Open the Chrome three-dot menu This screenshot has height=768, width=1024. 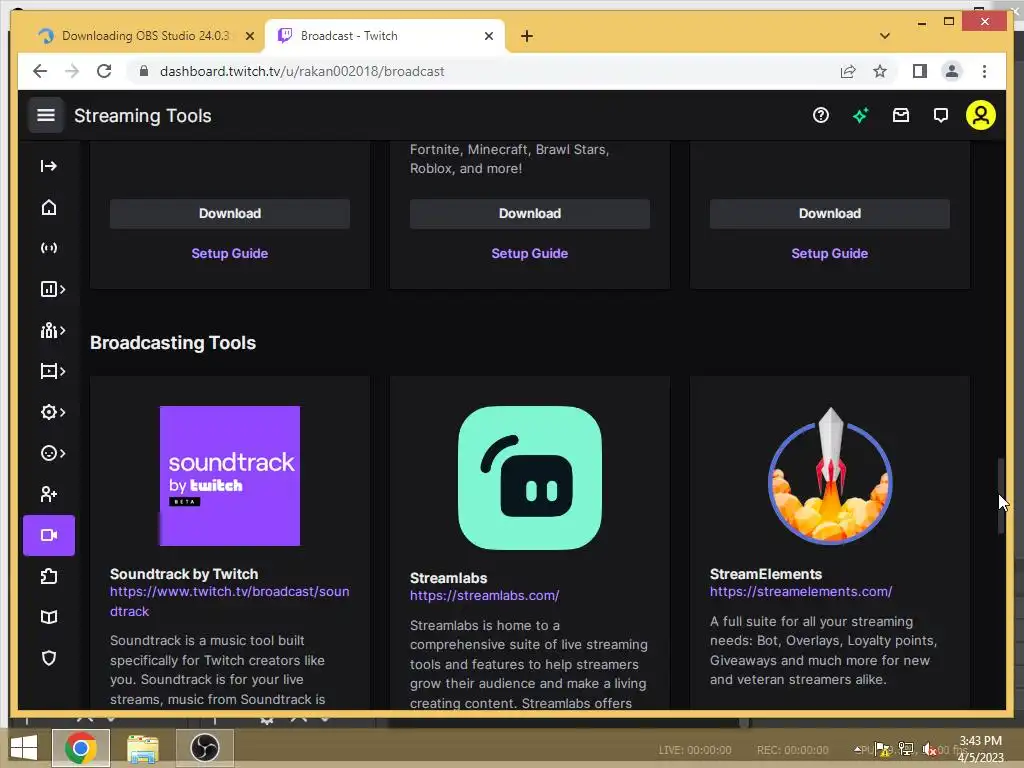[x=984, y=71]
